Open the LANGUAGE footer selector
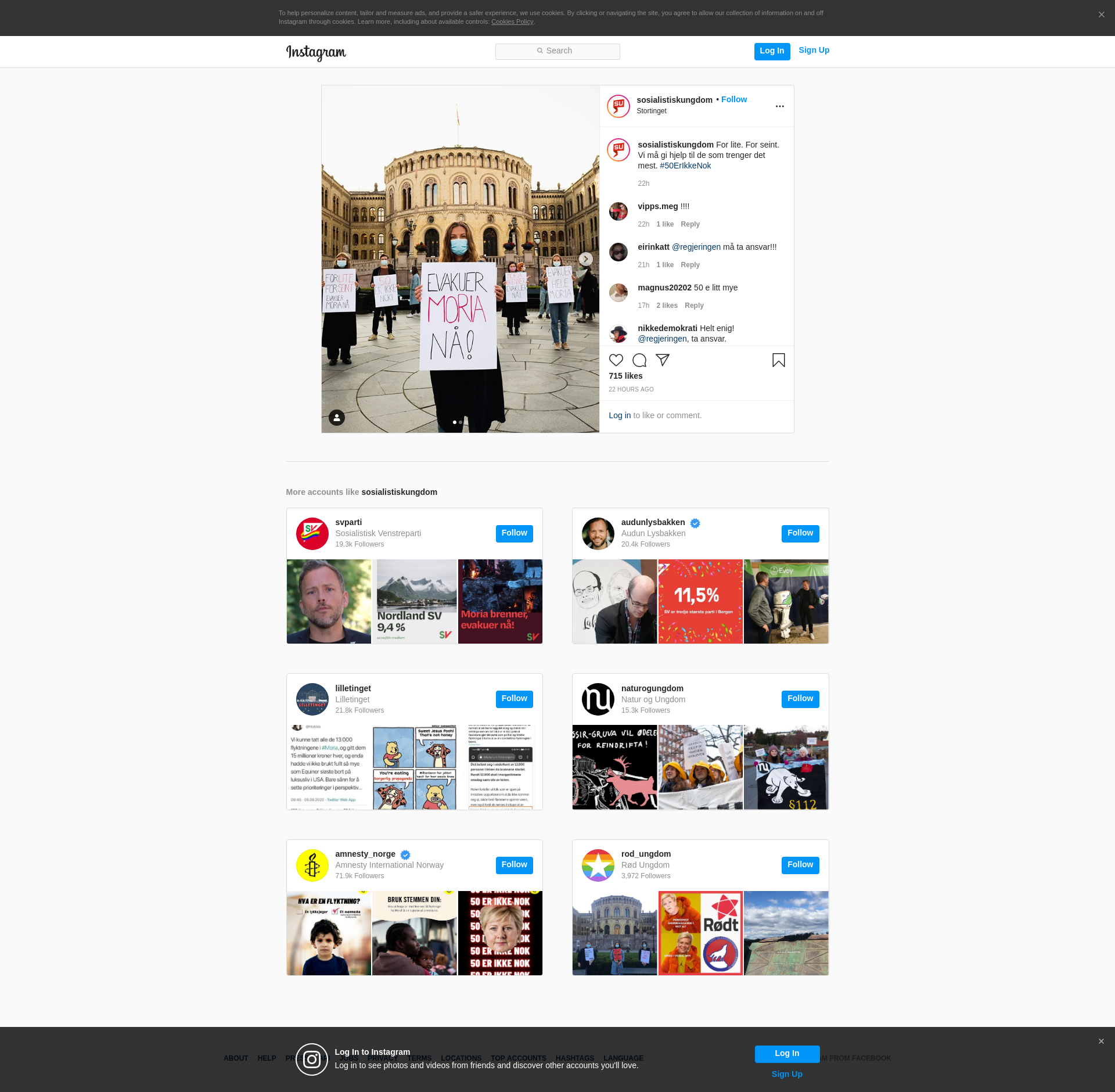 point(623,1058)
